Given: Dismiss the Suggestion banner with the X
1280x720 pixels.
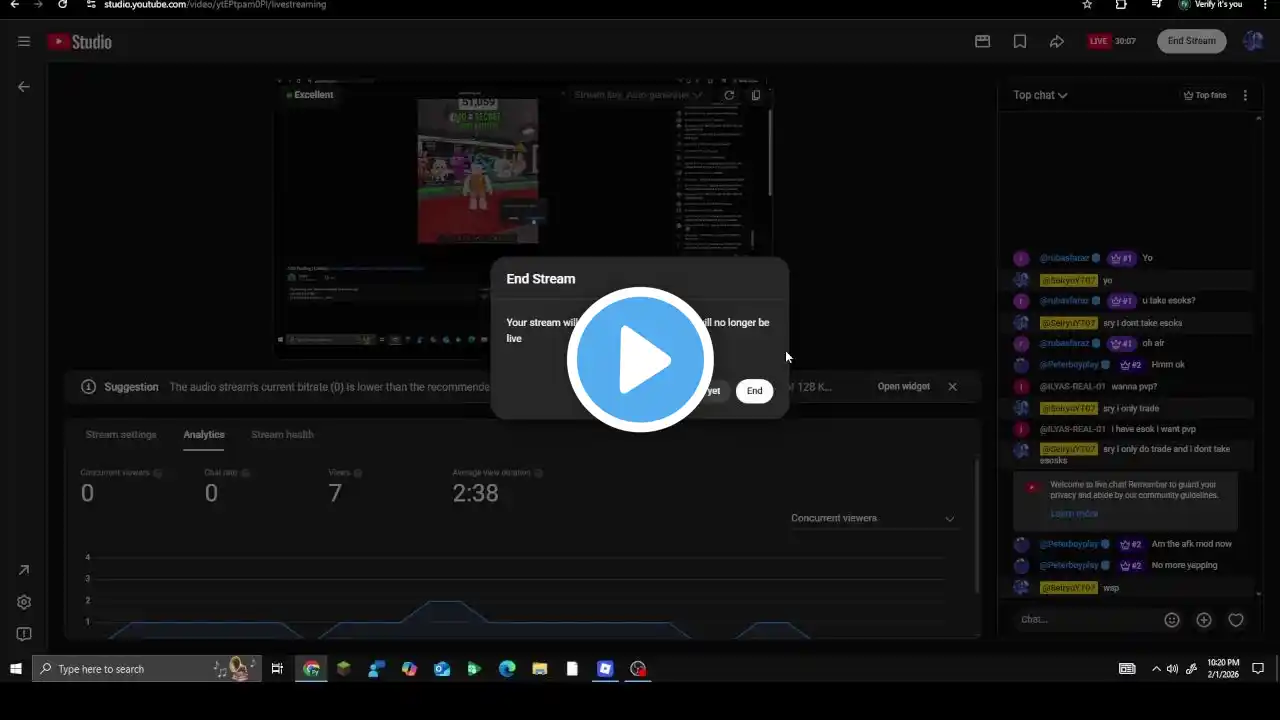Looking at the screenshot, I should pyautogui.click(x=952, y=386).
